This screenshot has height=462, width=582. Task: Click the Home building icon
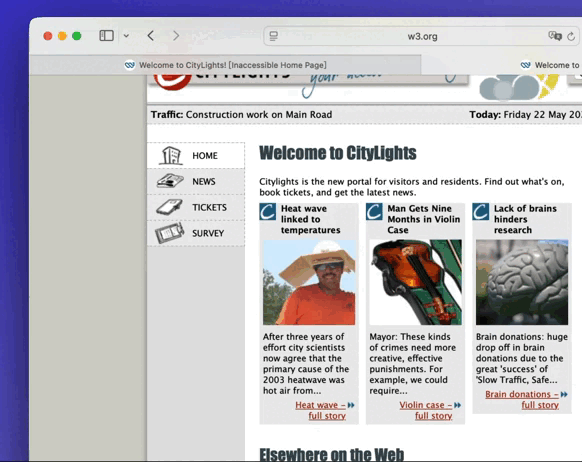pyautogui.click(x=171, y=155)
